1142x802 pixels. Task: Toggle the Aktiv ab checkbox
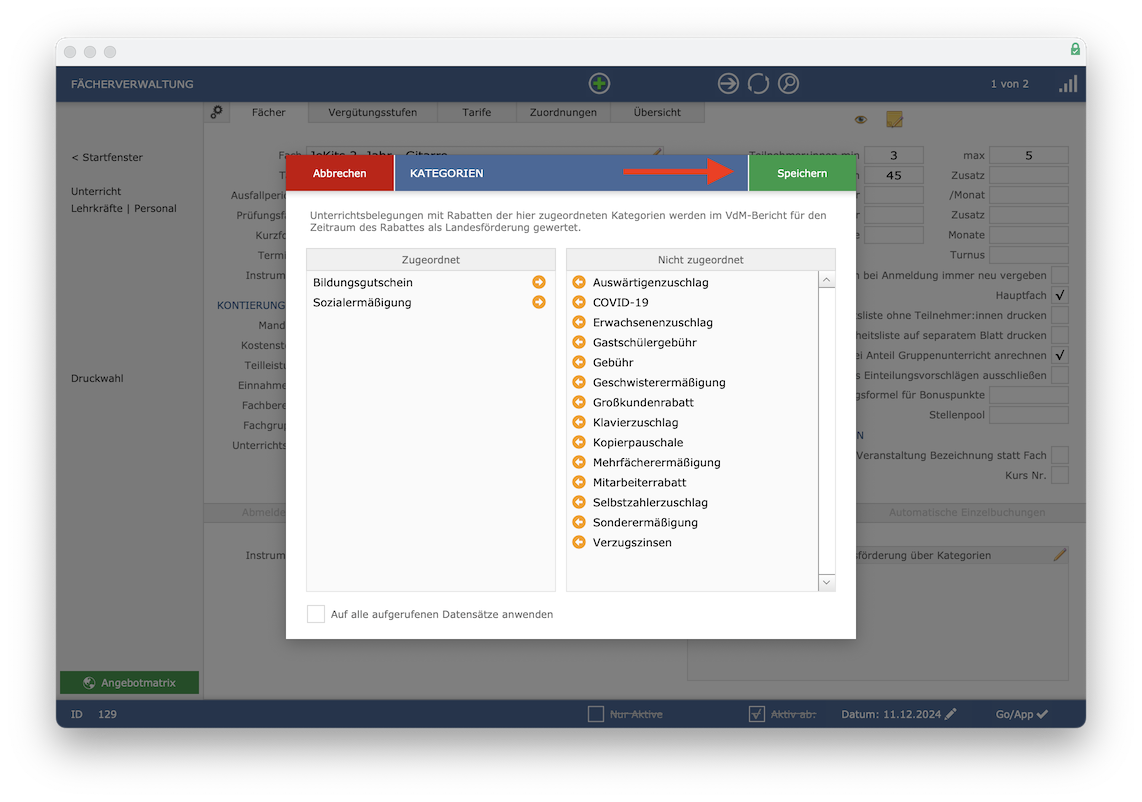[757, 715]
